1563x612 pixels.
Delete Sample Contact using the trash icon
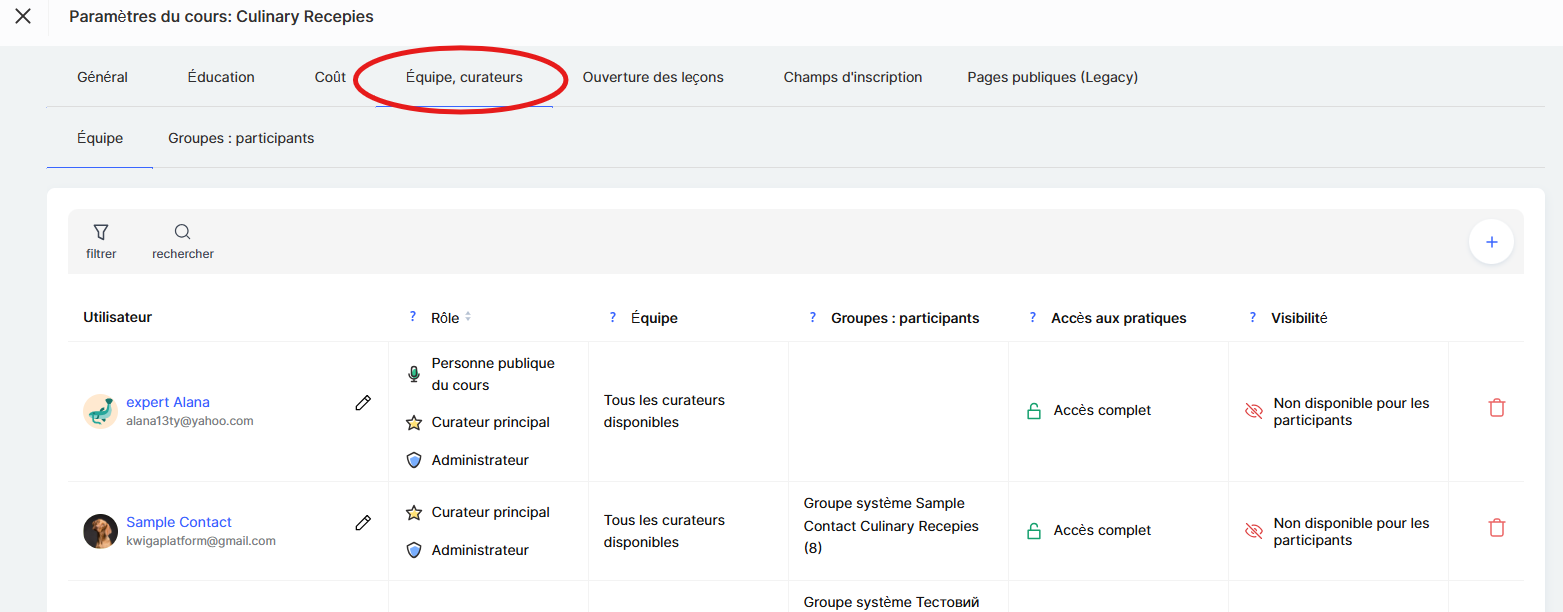pos(1496,528)
